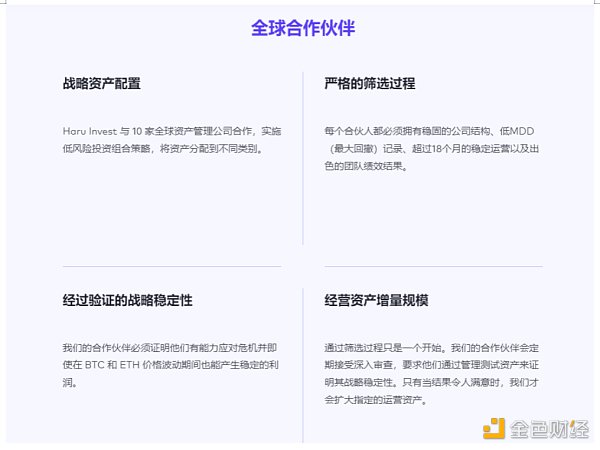Click horizontal divider below 严格的筛选过程 section
600x450 pixels.
click(433, 267)
